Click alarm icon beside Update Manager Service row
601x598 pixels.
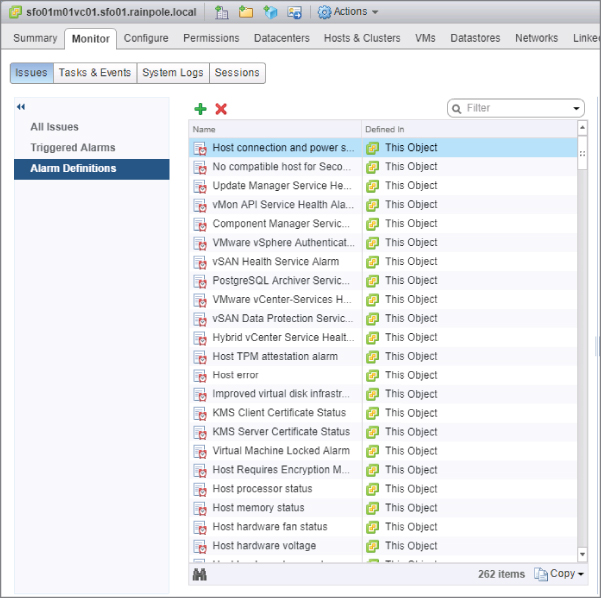click(200, 186)
